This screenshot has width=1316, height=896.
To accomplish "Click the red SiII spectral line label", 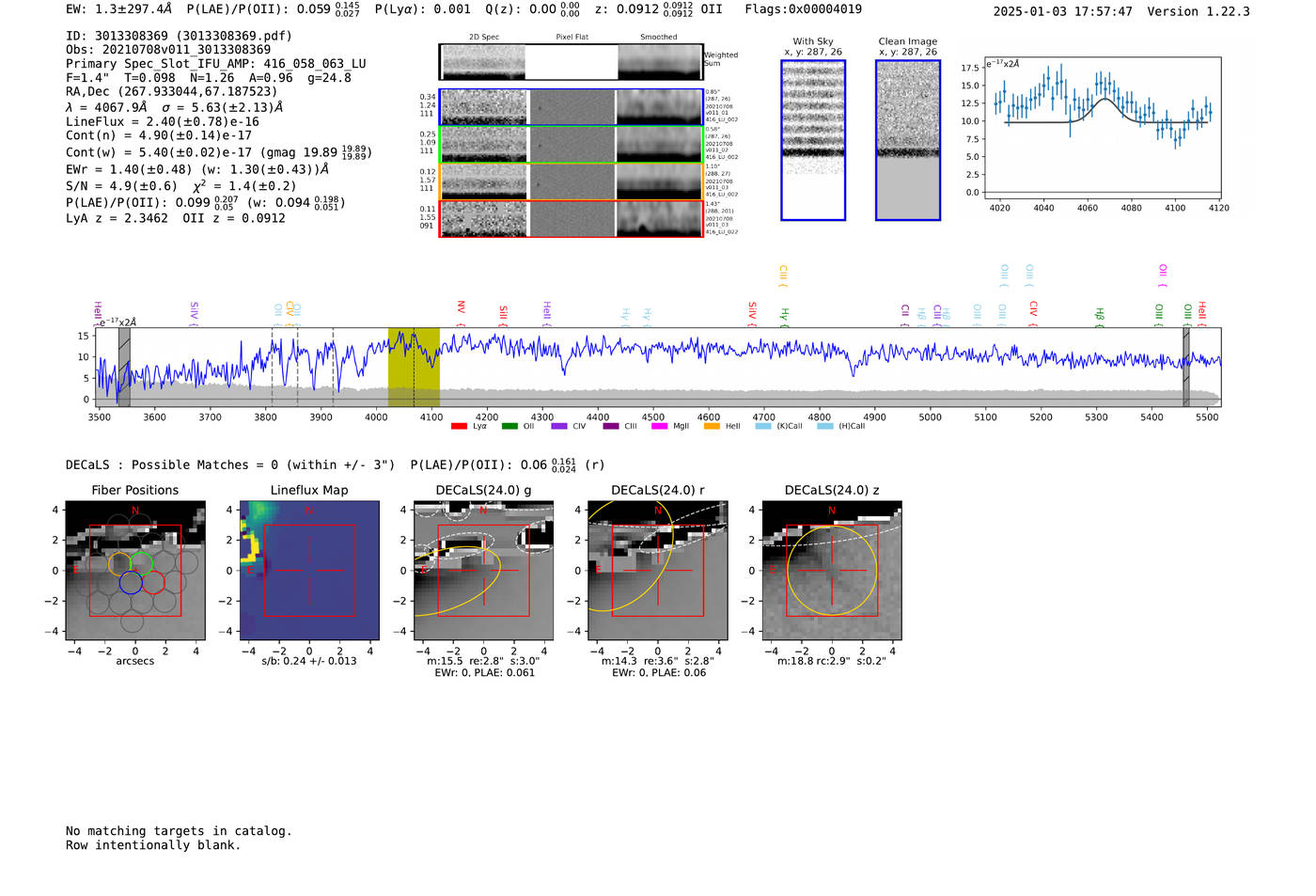I will coord(504,314).
